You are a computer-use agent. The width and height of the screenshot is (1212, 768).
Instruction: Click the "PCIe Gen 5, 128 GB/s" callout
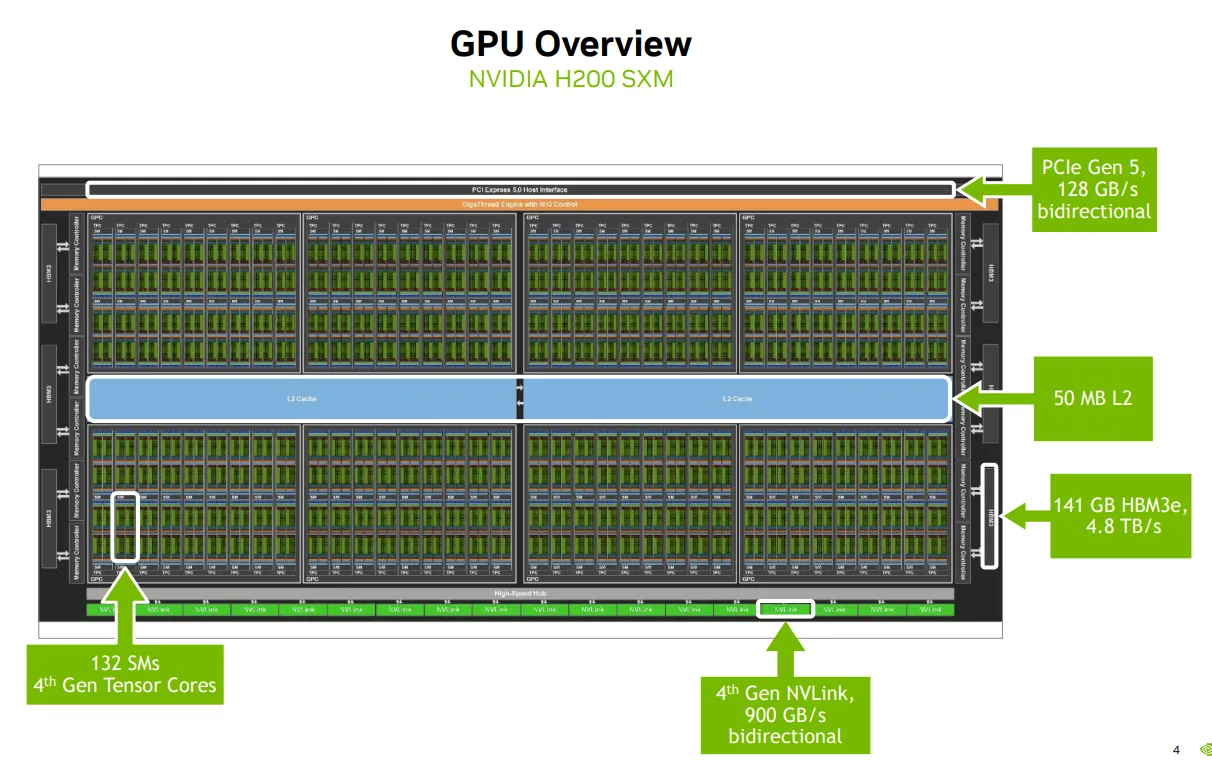coord(1094,189)
